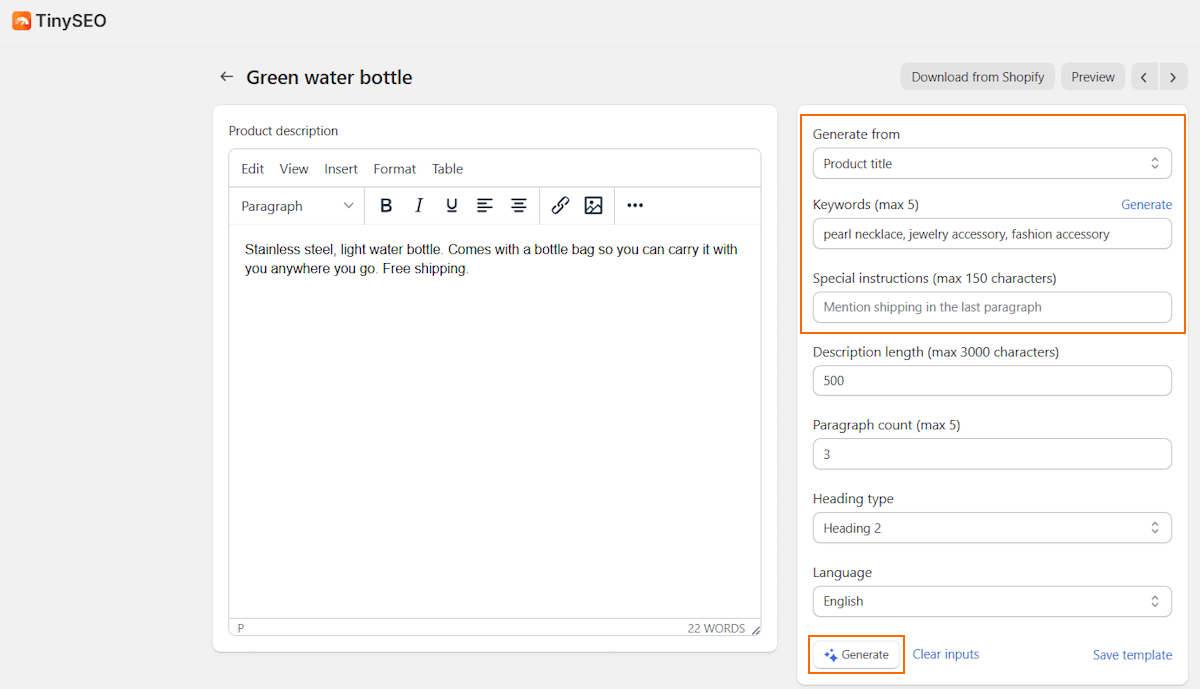Open the Insert menu
Screen dimensions: 1200x689
point(341,169)
